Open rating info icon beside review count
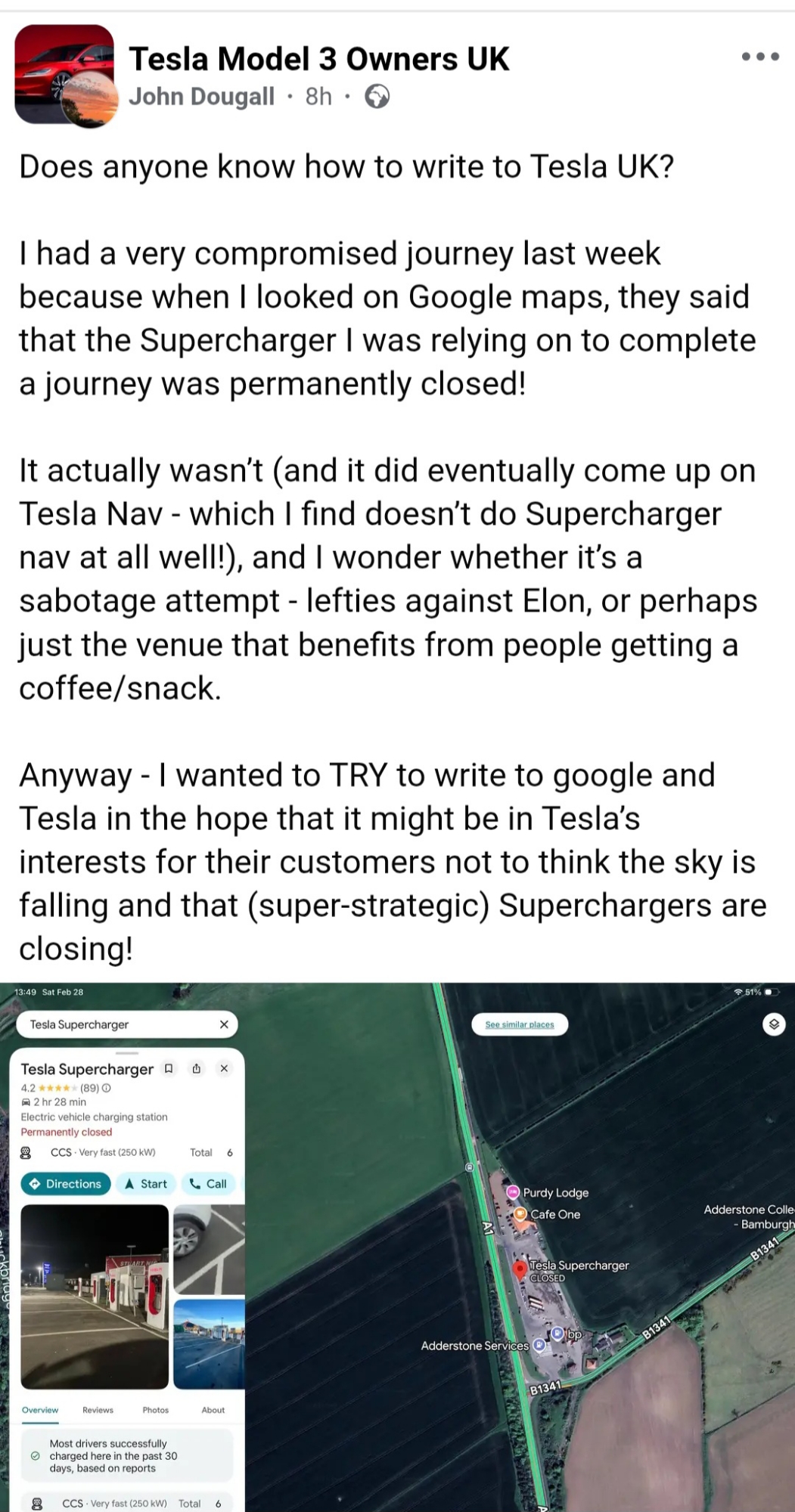The width and height of the screenshot is (795, 1512). coord(107,1088)
